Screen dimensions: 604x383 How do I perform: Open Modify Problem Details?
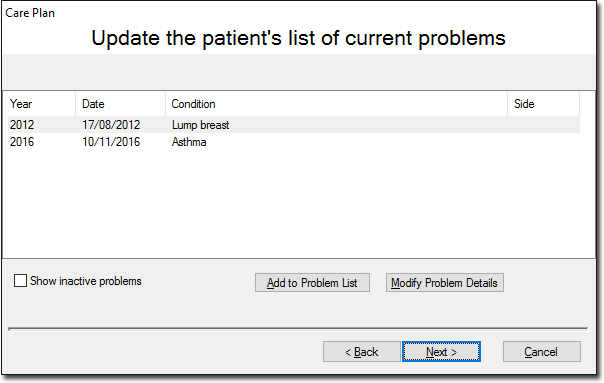coord(445,283)
